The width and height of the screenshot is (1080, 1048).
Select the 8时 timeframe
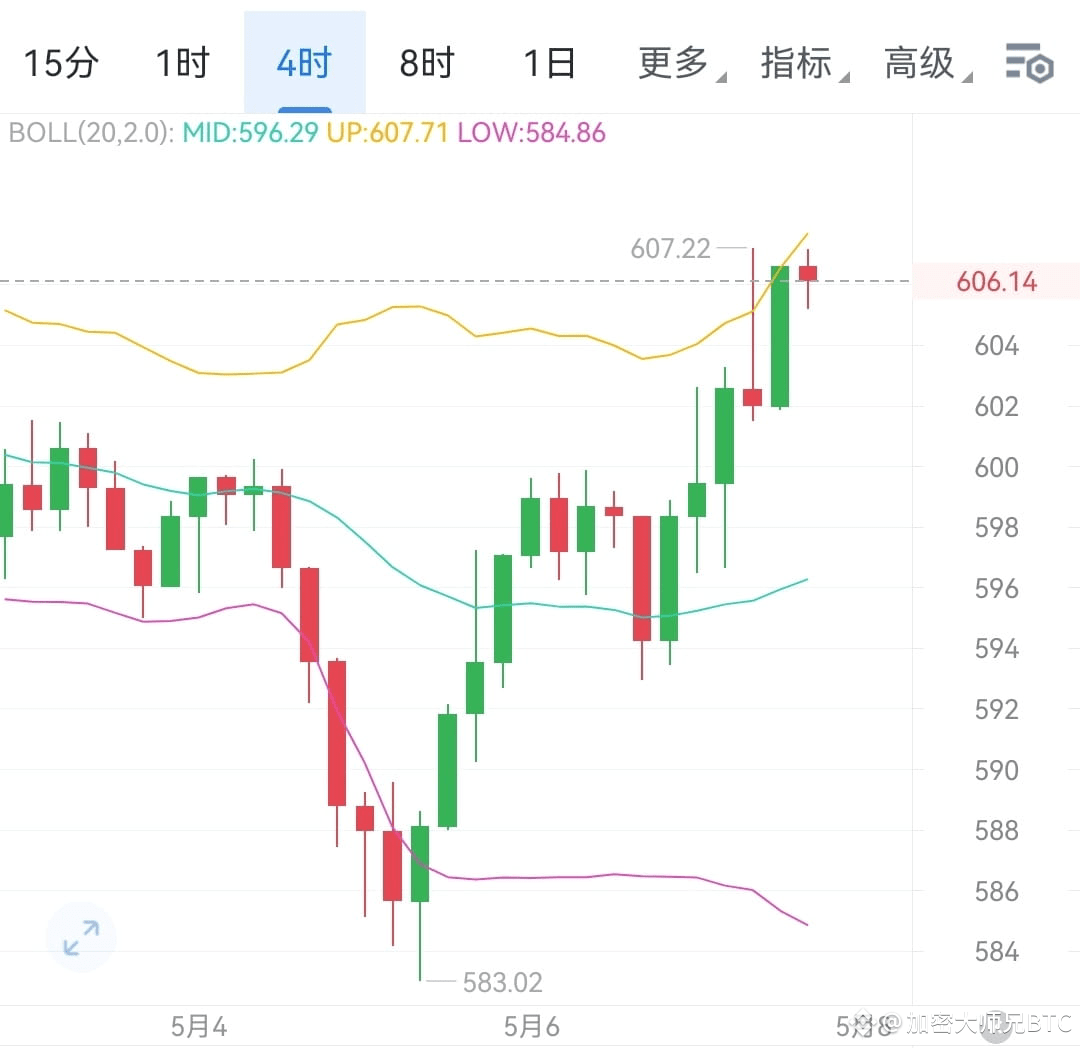[x=425, y=62]
